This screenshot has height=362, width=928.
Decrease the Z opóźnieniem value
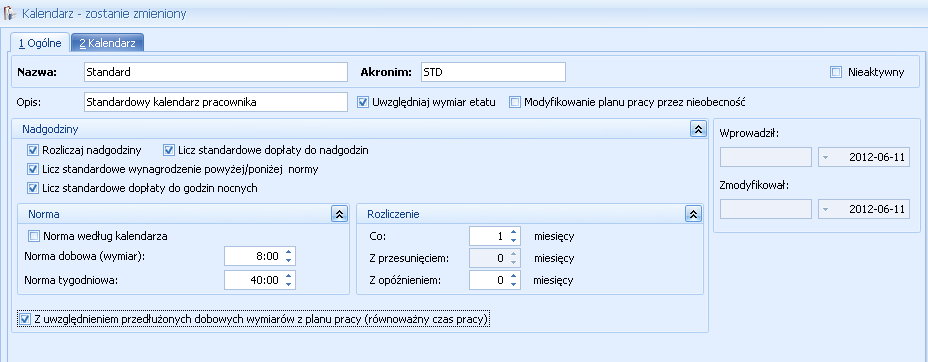(513, 285)
